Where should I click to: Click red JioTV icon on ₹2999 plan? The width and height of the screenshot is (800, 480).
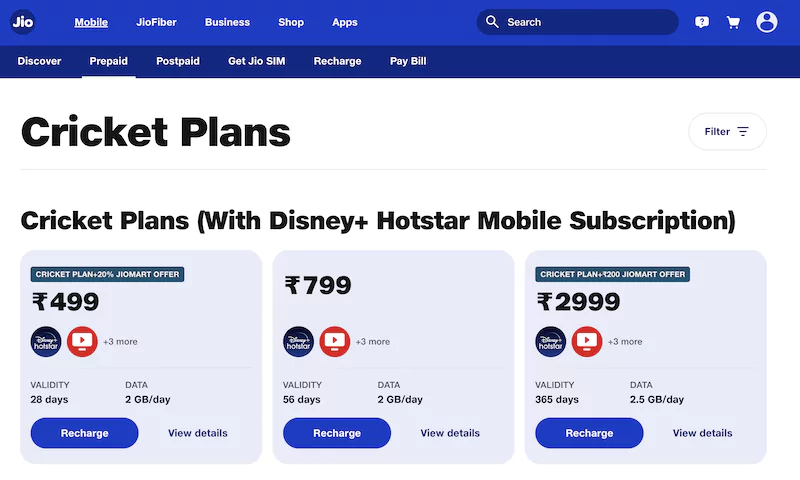tap(587, 341)
